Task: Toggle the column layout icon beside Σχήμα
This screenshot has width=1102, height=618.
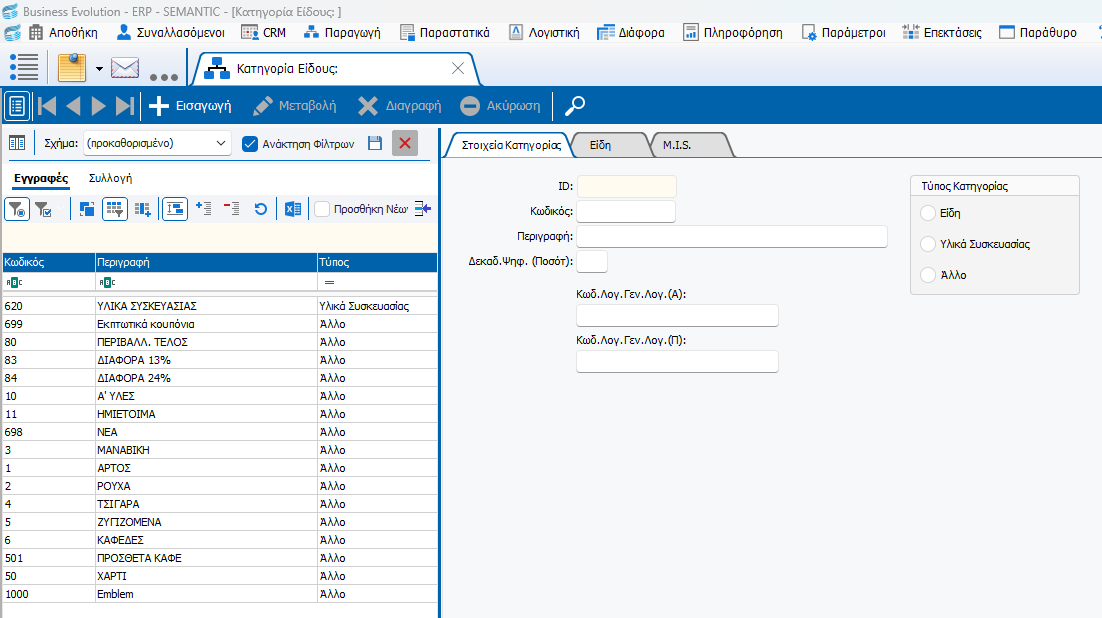Action: pyautogui.click(x=17, y=143)
